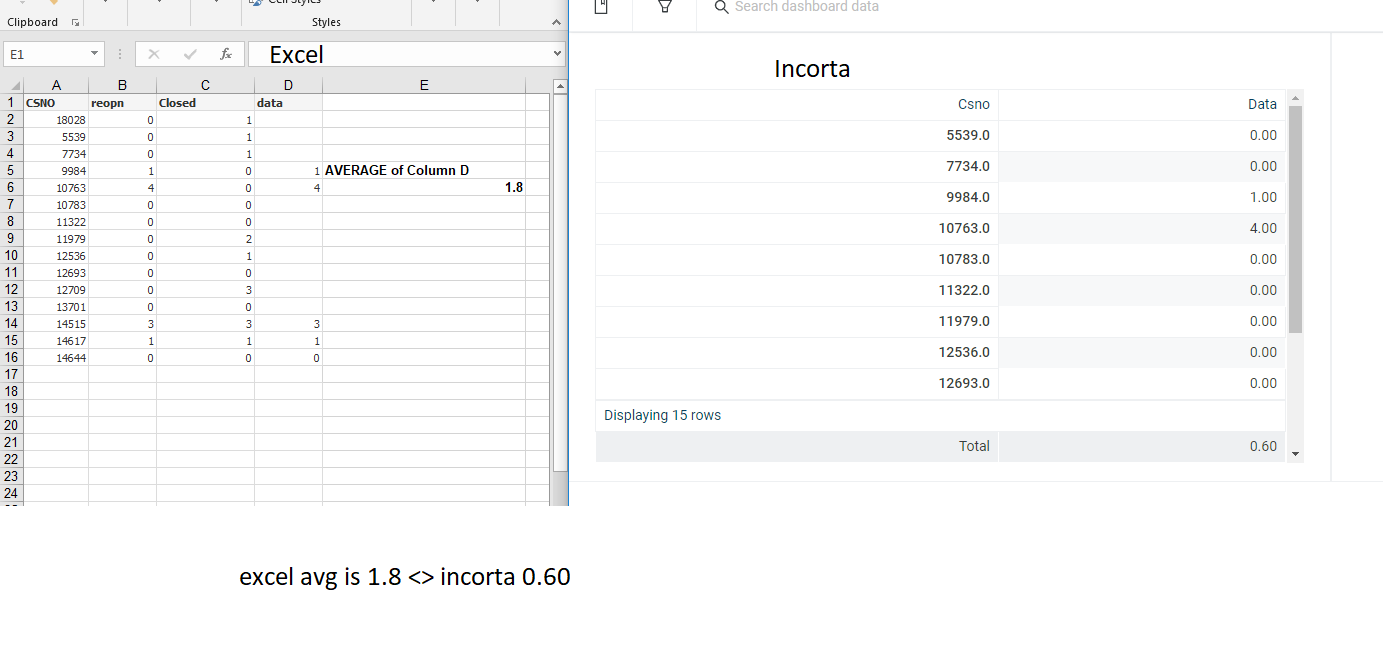Select the Closed header cell in Excel
The image size is (1383, 648).
205,102
